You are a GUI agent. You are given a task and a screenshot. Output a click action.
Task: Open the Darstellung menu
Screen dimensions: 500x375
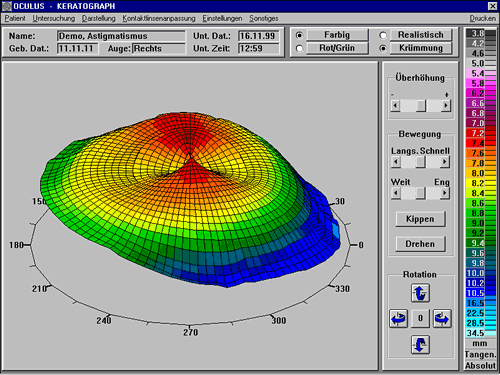pyautogui.click(x=99, y=18)
